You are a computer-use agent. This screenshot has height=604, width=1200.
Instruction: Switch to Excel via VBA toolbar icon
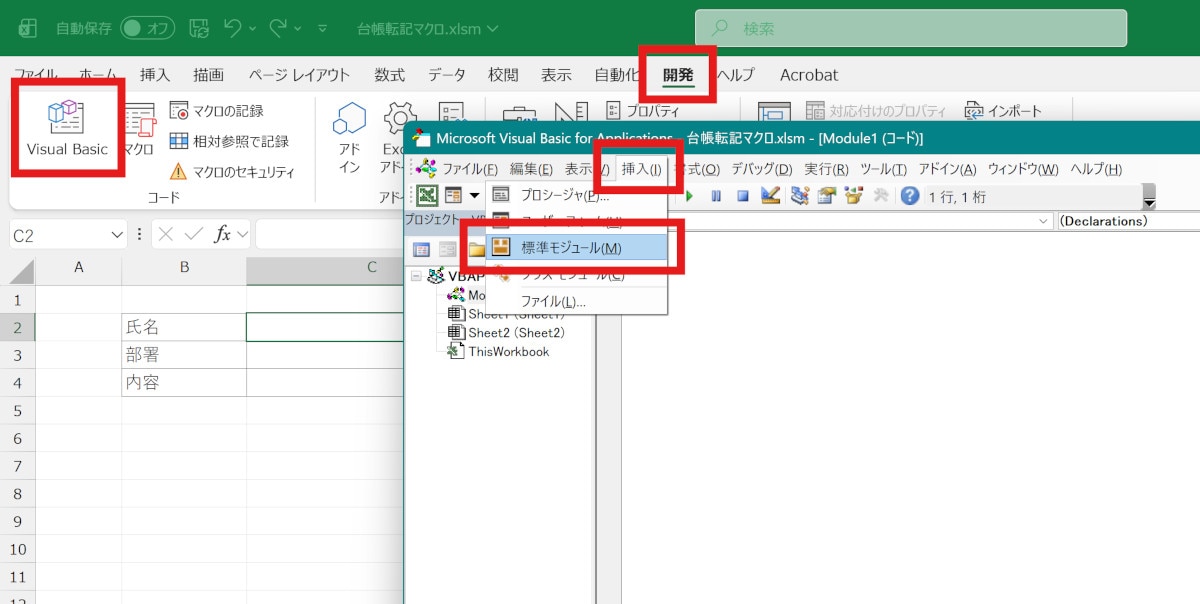pyautogui.click(x=427, y=195)
